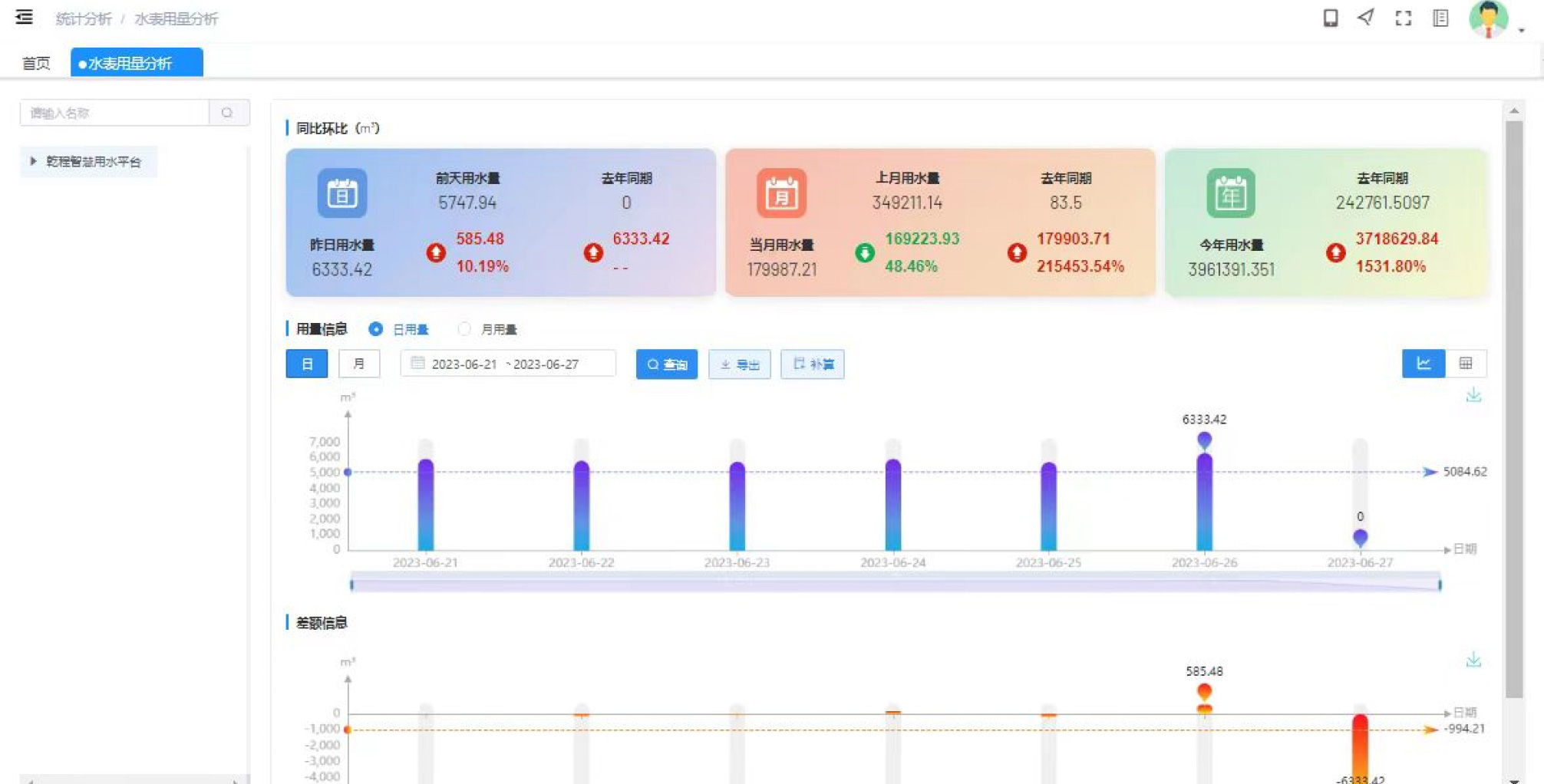1544x784 pixels.
Task: Open the date range picker
Action: 507,364
